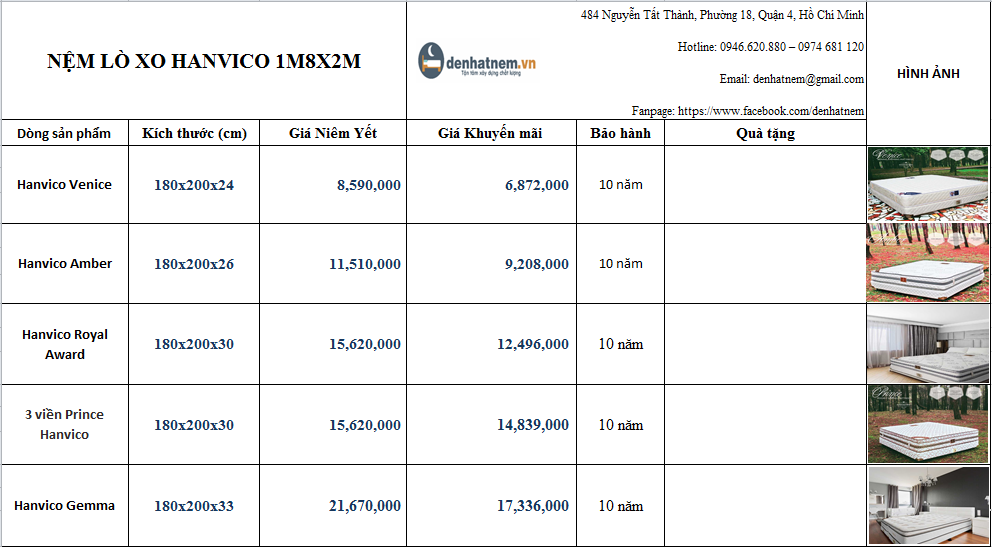
Task: Open the Hanvico Amber mattress thumbnail
Action: tap(928, 263)
